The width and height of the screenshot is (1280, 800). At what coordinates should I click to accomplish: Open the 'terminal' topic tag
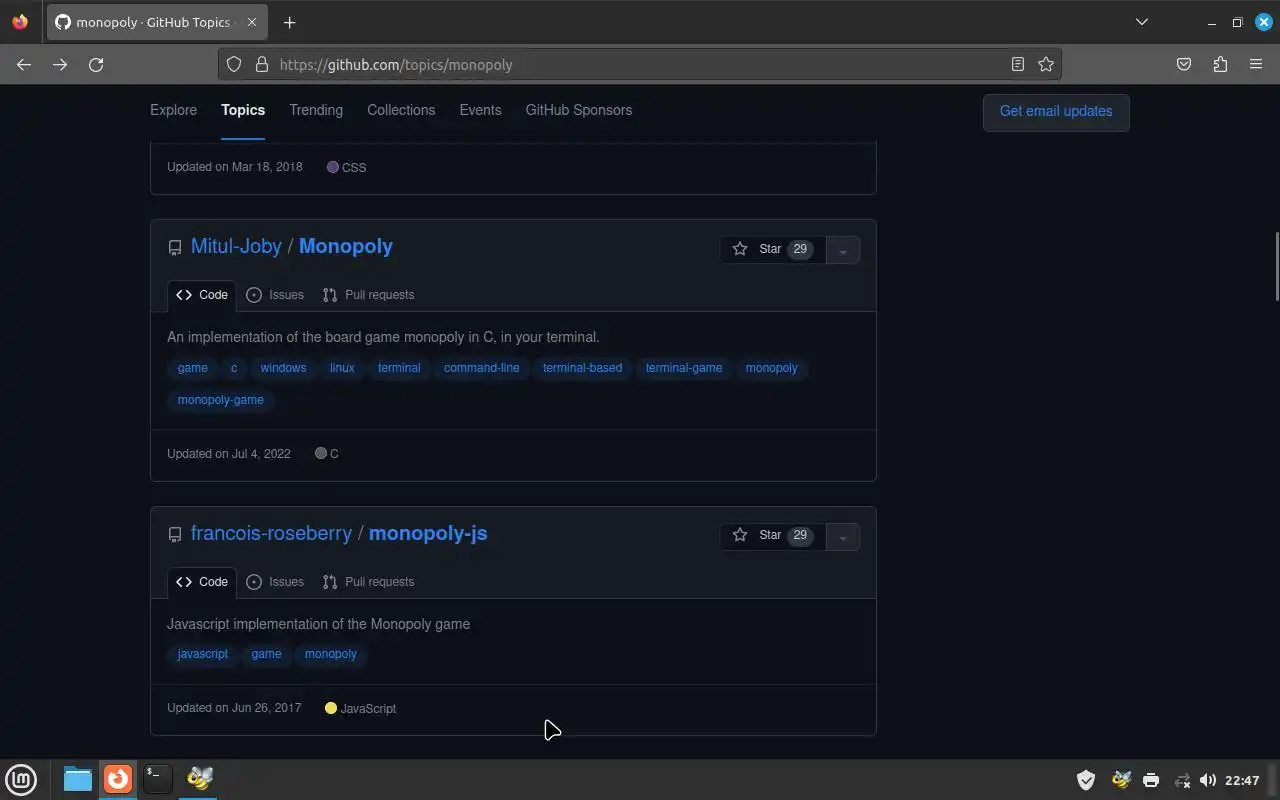(399, 368)
